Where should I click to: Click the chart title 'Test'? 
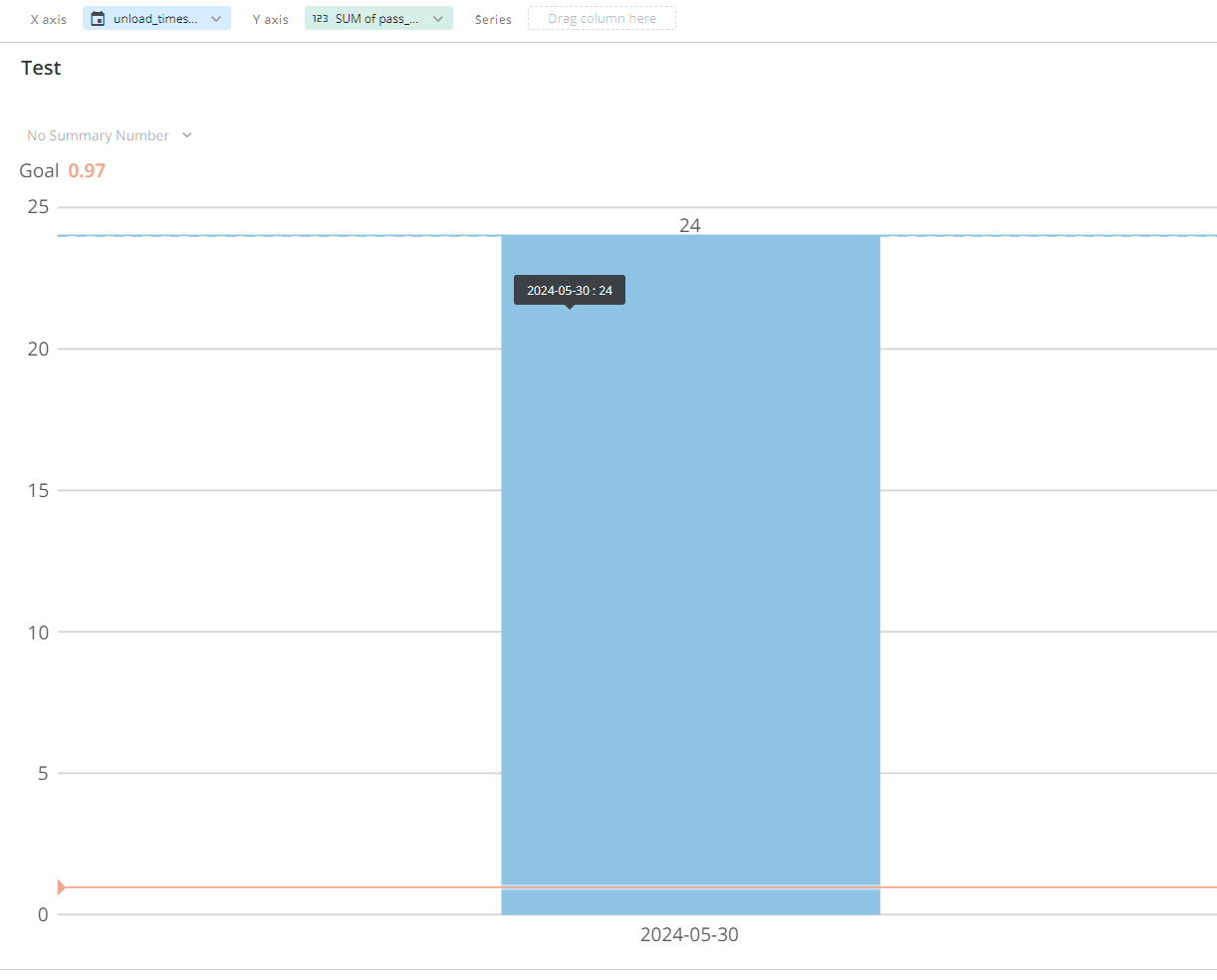(x=41, y=68)
